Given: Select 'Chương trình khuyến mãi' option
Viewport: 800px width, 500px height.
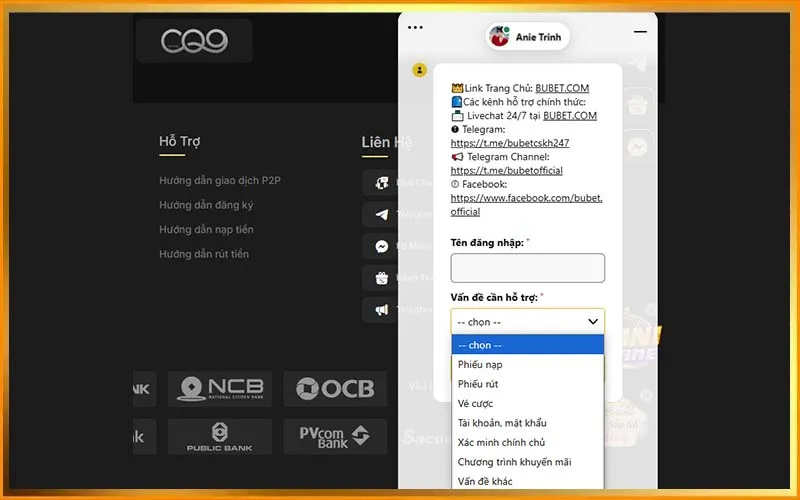Looking at the screenshot, I should click(528, 462).
